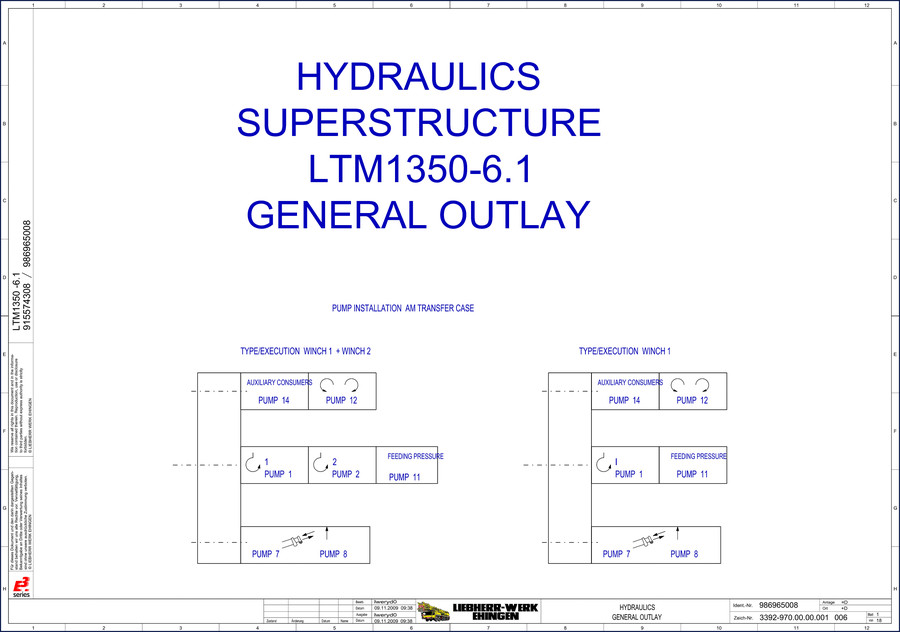
Task: Click 'HYDRAULICS' in the bottom title block
Action: 637,607
